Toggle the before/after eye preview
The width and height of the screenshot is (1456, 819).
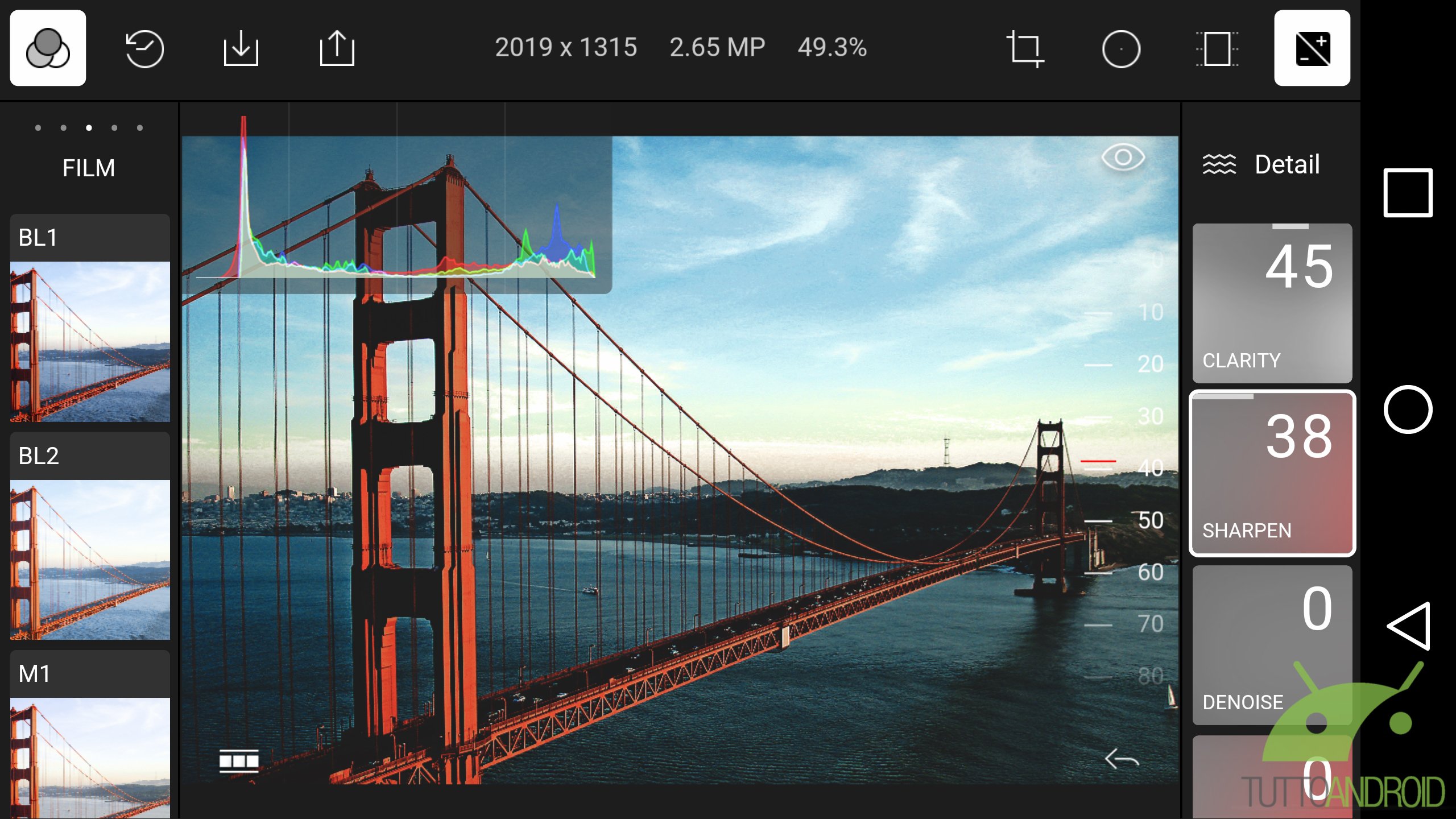click(1123, 158)
